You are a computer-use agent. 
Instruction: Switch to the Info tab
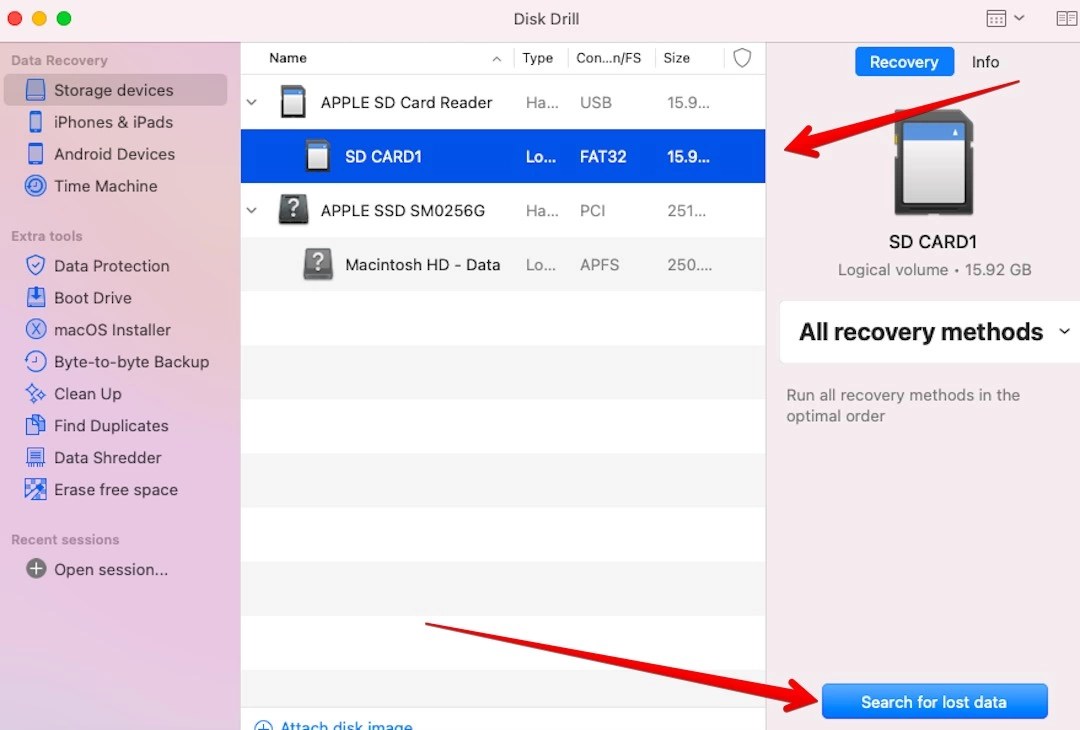(985, 62)
